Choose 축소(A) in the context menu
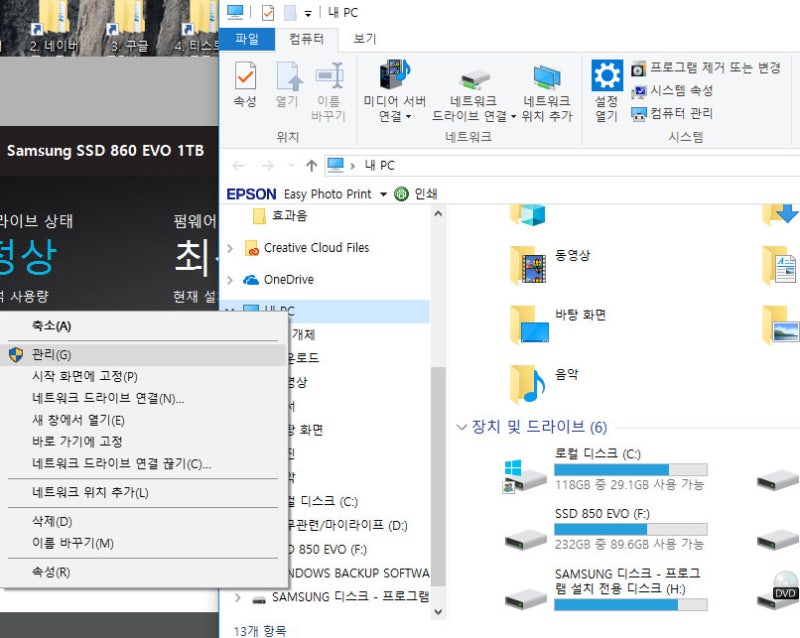This screenshot has width=800, height=638. click(143, 326)
